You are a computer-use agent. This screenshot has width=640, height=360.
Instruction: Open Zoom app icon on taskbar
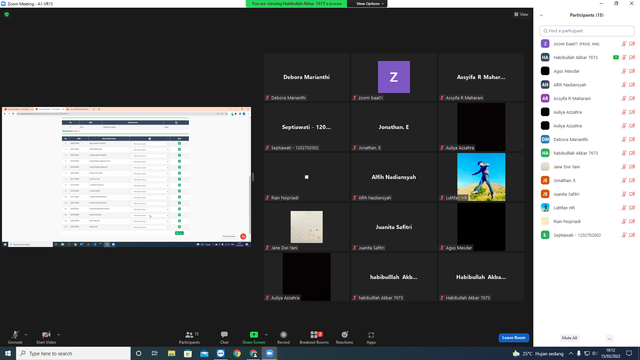coord(270,353)
